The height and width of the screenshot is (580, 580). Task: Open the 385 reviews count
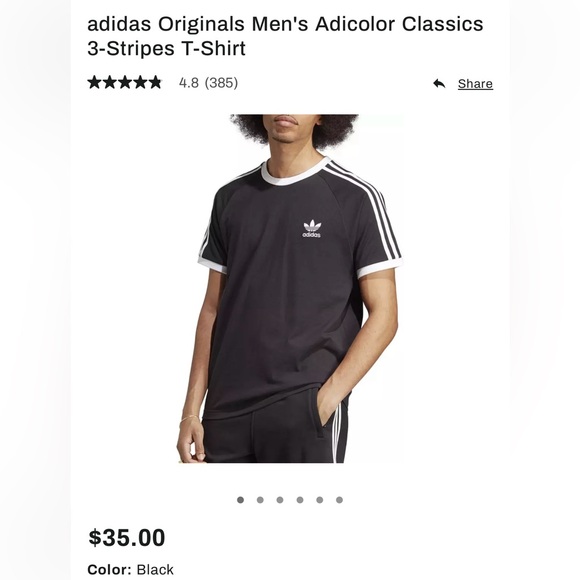click(221, 83)
